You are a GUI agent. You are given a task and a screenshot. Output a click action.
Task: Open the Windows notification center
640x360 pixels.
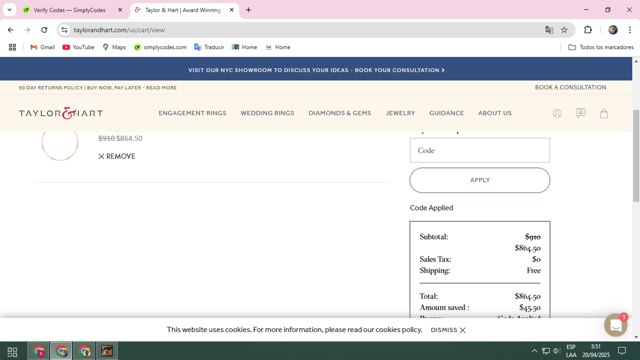tap(622, 351)
